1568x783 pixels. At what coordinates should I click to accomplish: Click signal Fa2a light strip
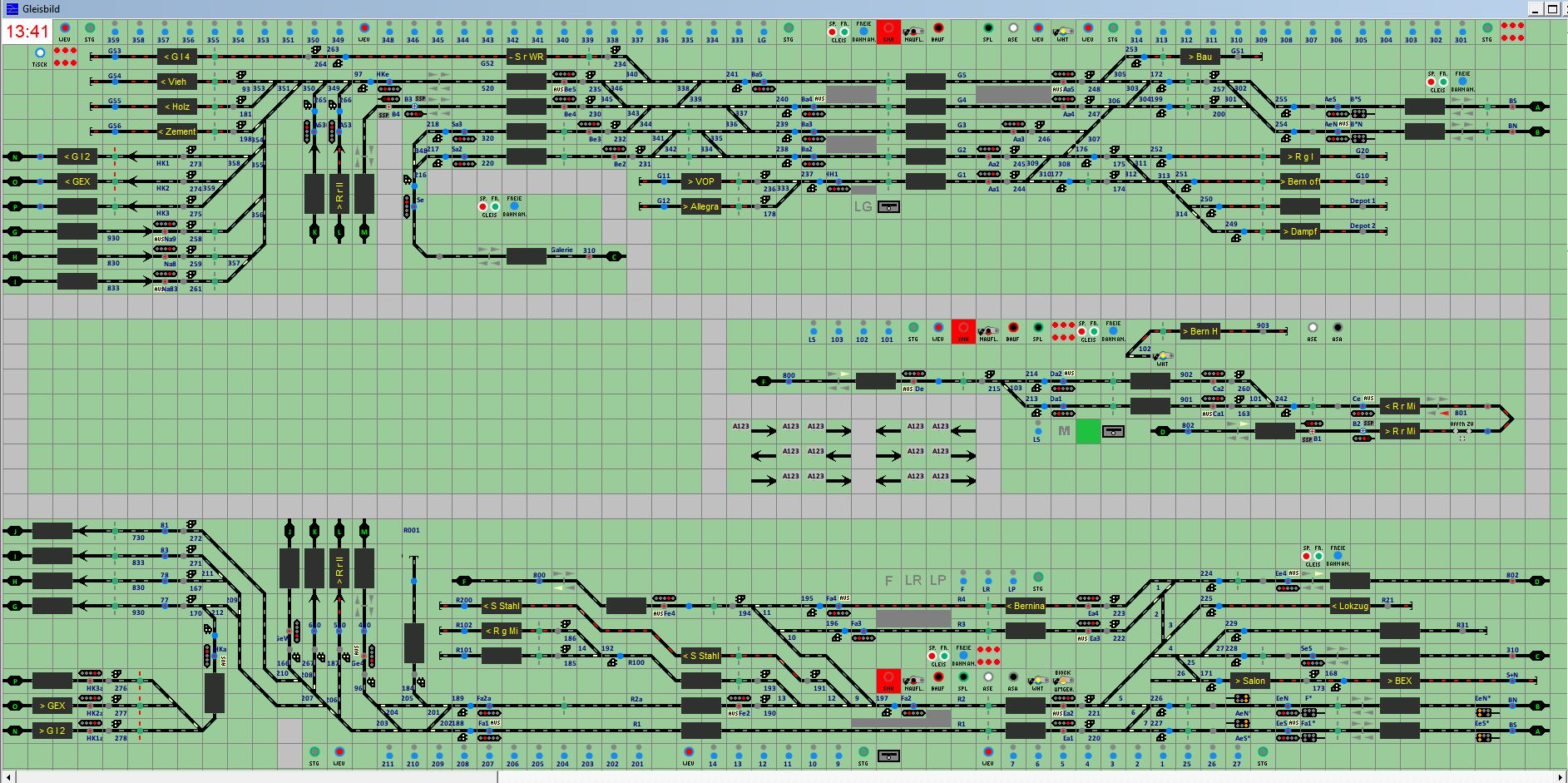pos(488,713)
